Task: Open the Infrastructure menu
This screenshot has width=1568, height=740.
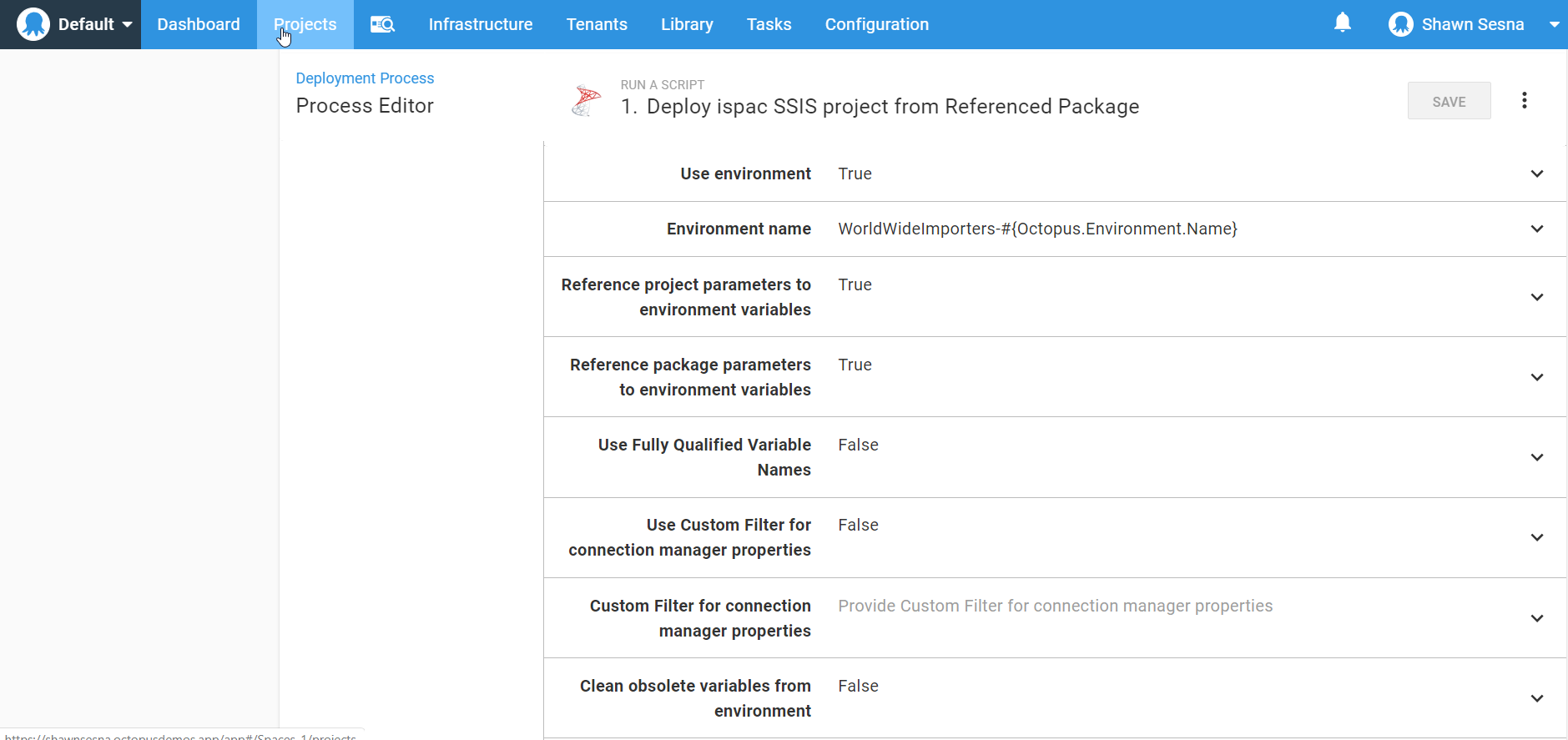Action: coord(480,24)
